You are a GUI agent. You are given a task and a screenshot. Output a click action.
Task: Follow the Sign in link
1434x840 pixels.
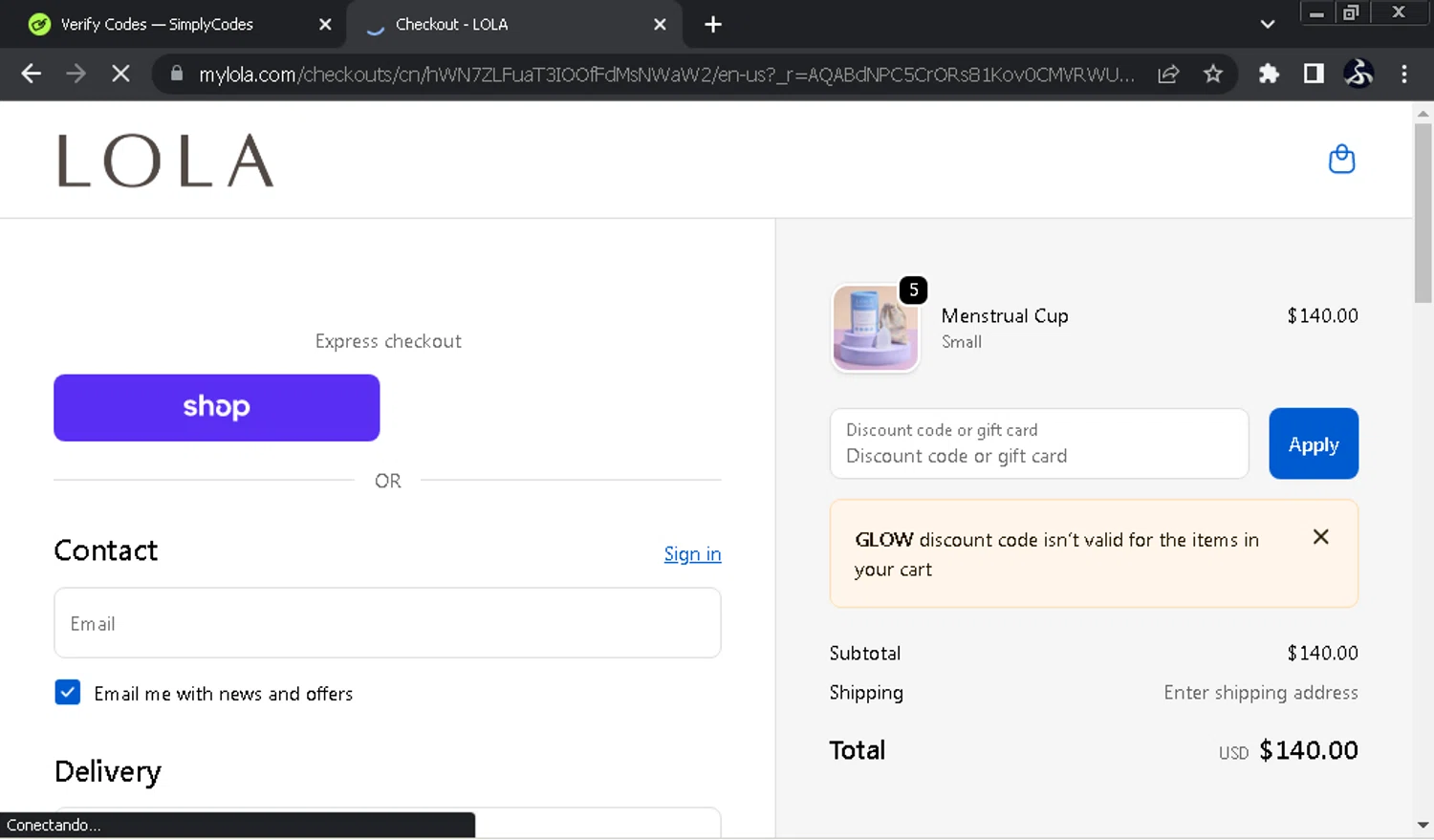pyautogui.click(x=692, y=554)
